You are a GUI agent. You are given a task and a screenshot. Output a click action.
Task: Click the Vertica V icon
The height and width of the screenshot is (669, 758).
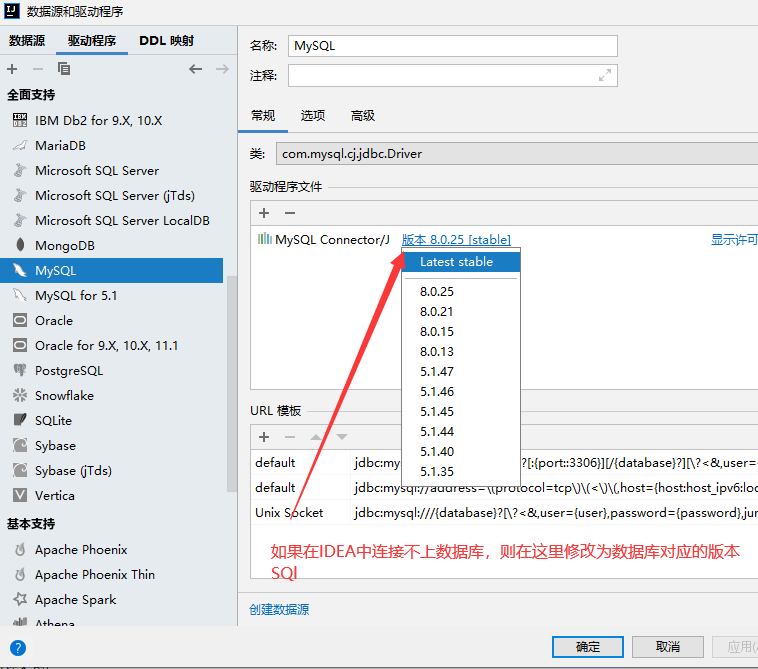tap(20, 495)
